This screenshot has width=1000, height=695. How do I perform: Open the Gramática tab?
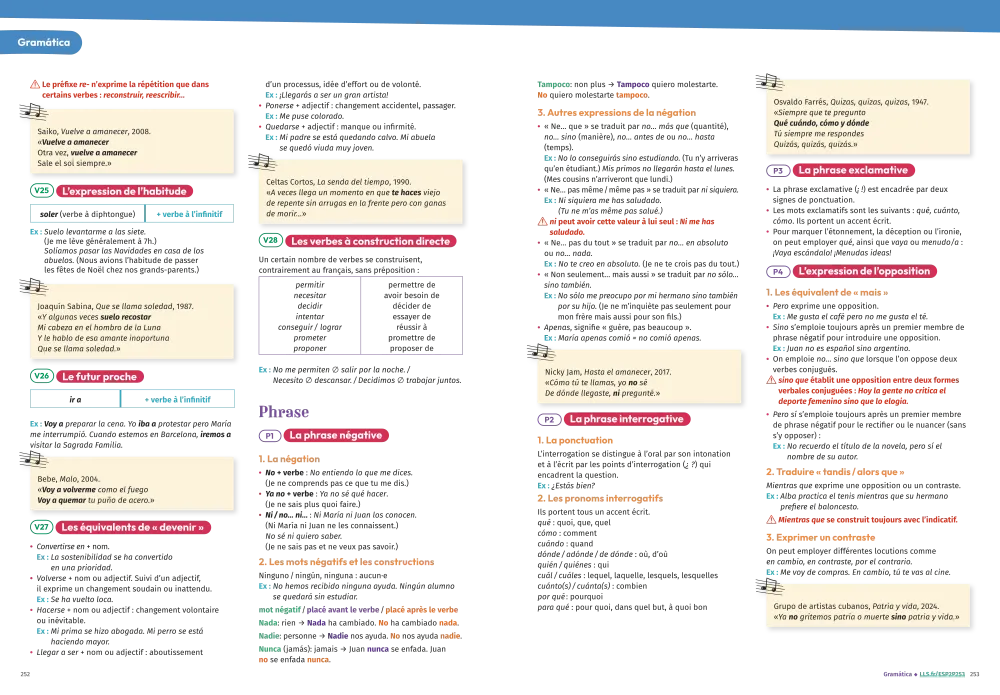[44, 43]
